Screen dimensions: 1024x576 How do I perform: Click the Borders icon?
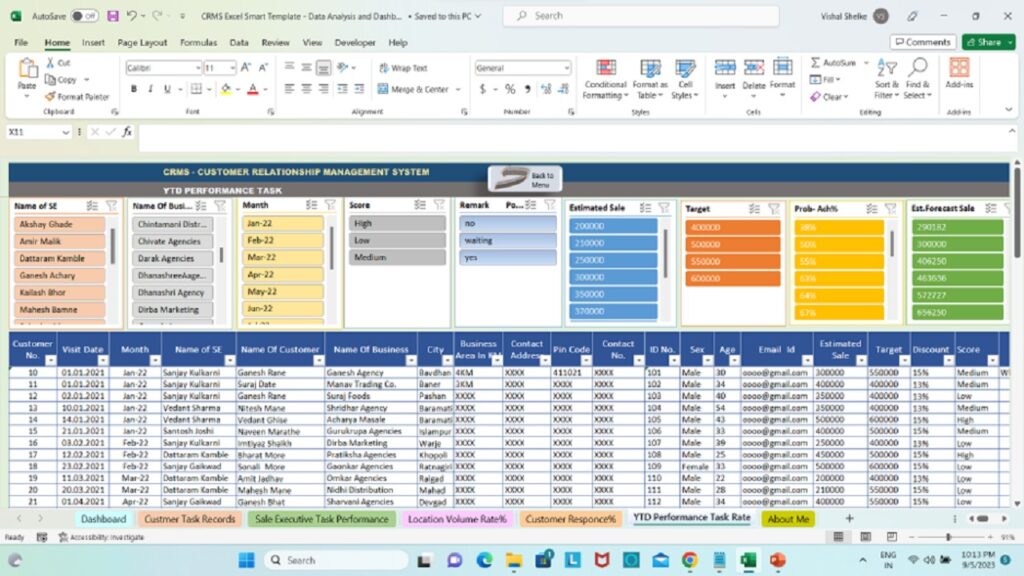pyautogui.click(x=196, y=89)
